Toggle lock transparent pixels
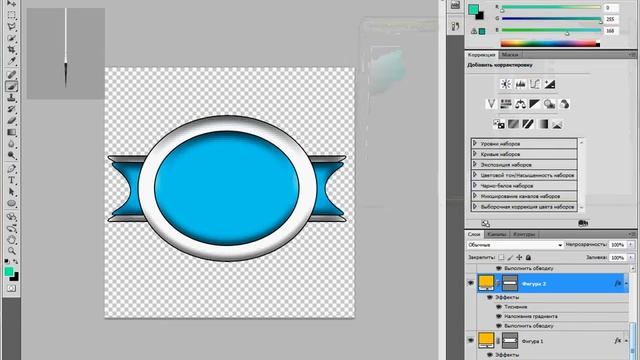 click(x=501, y=257)
